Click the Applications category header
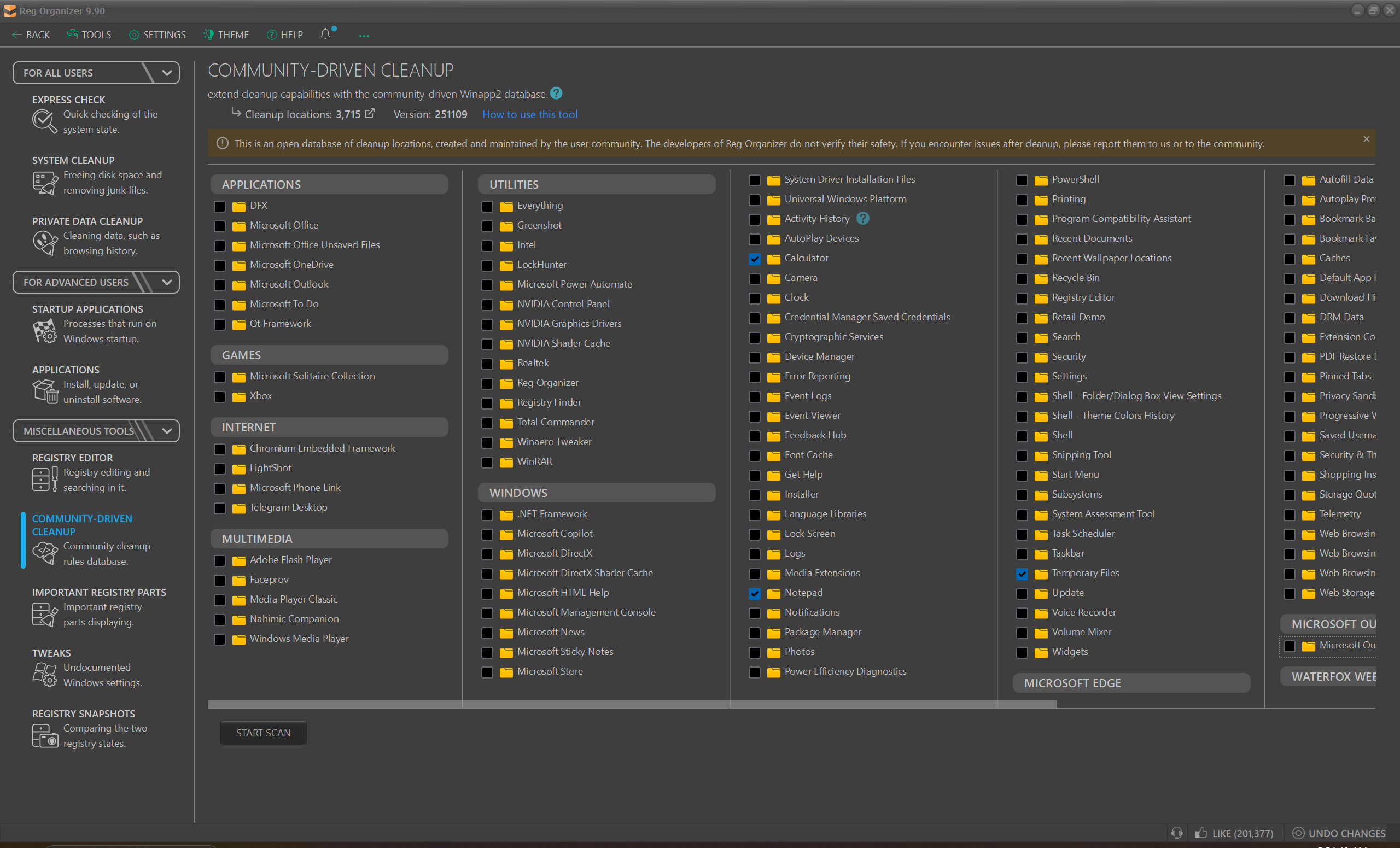This screenshot has height=848, width=1400. click(x=330, y=184)
